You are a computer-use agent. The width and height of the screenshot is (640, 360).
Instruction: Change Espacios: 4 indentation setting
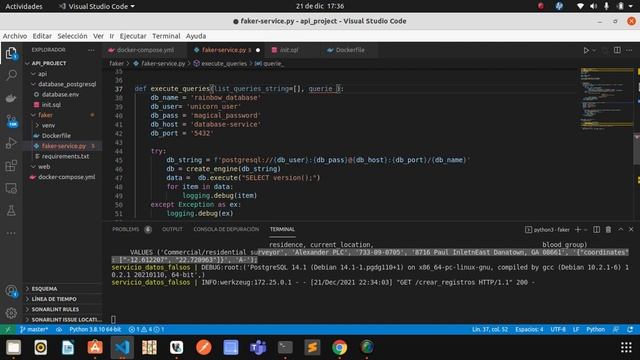529,329
